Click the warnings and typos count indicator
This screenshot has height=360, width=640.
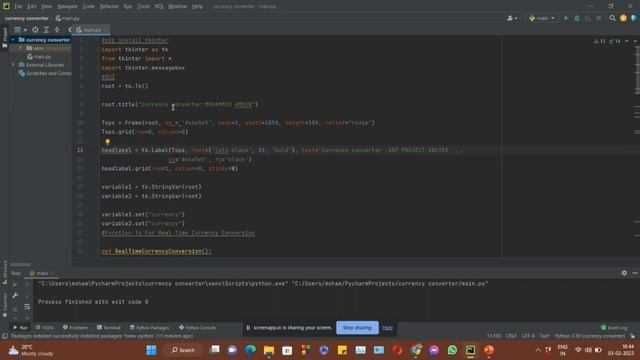point(607,41)
